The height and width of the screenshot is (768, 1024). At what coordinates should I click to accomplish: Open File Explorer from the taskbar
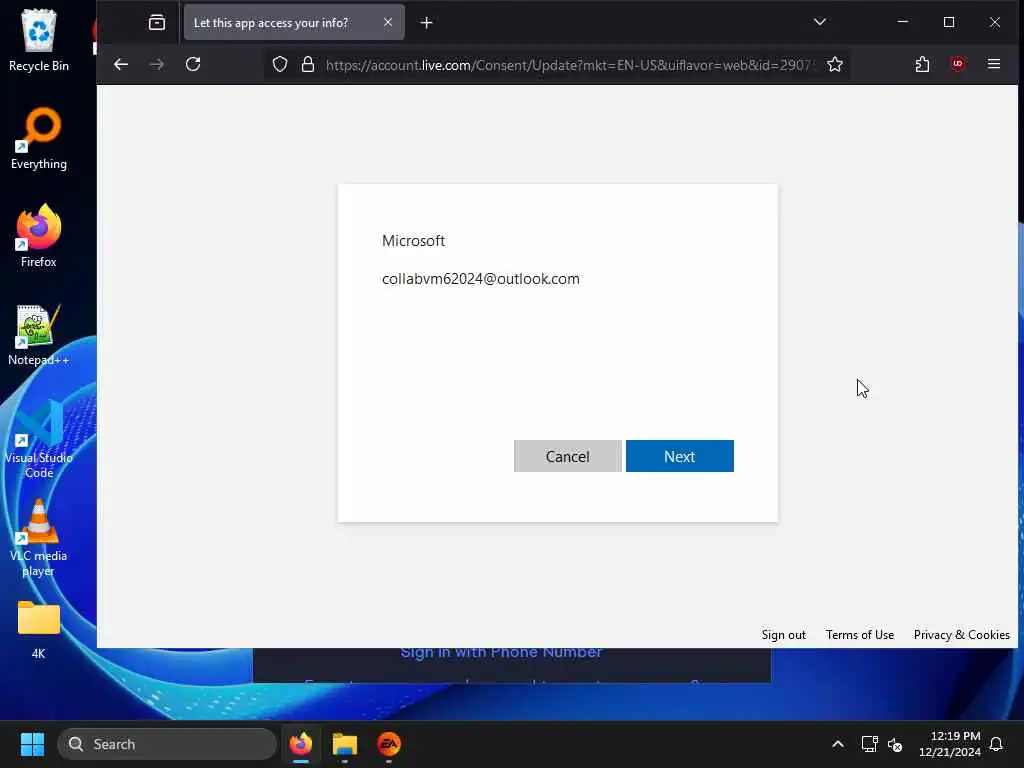coord(345,744)
